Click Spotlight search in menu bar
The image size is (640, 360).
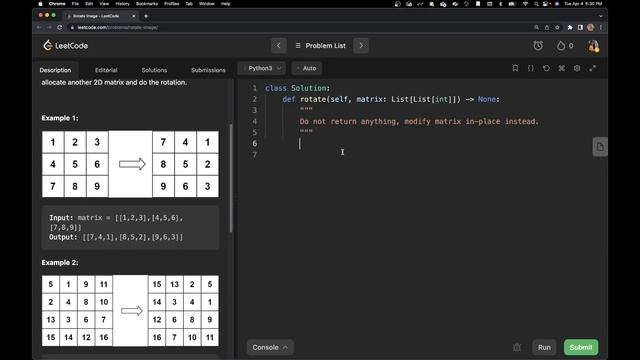click(x=536, y=4)
